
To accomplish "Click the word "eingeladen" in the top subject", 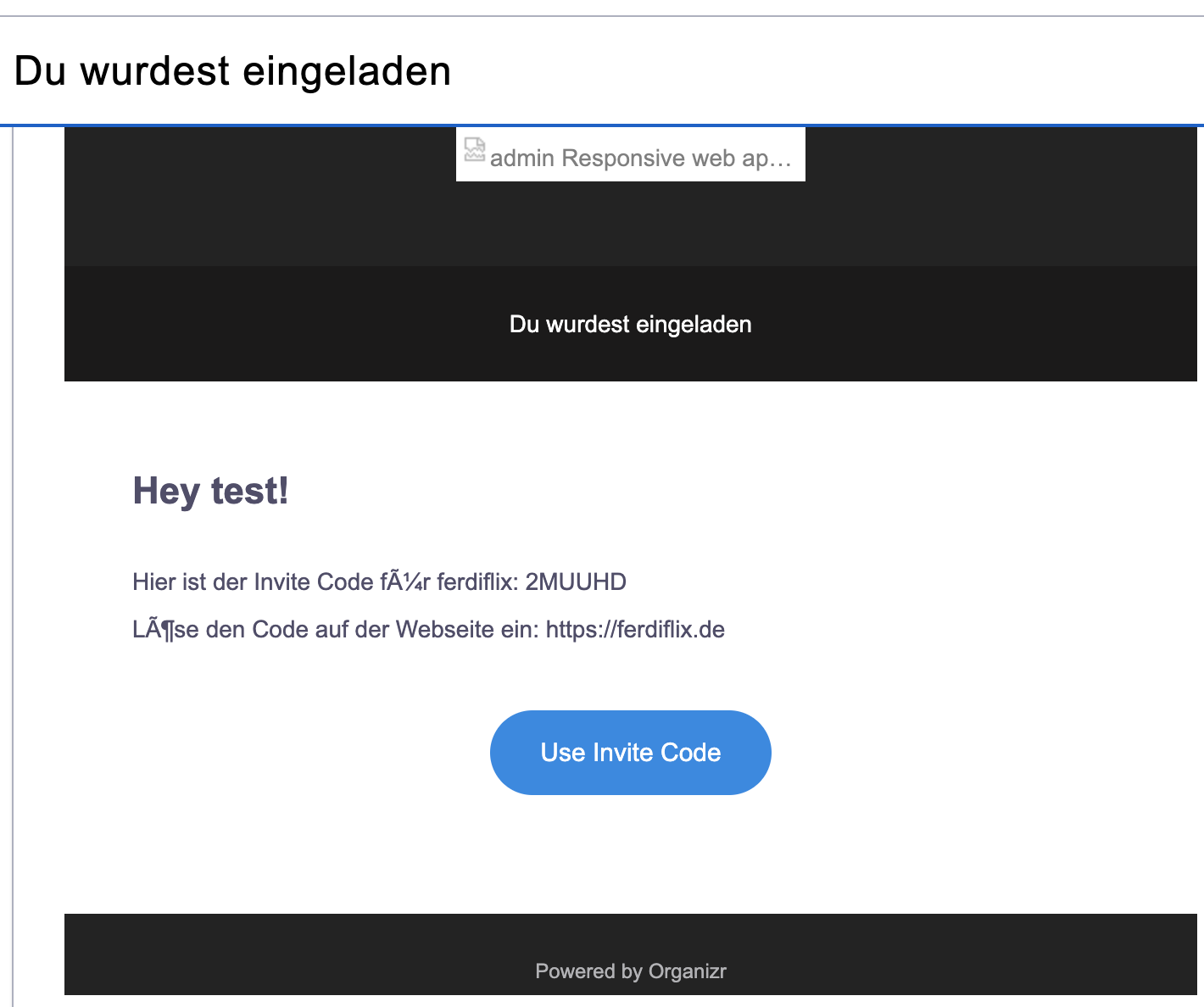I will coord(347,71).
